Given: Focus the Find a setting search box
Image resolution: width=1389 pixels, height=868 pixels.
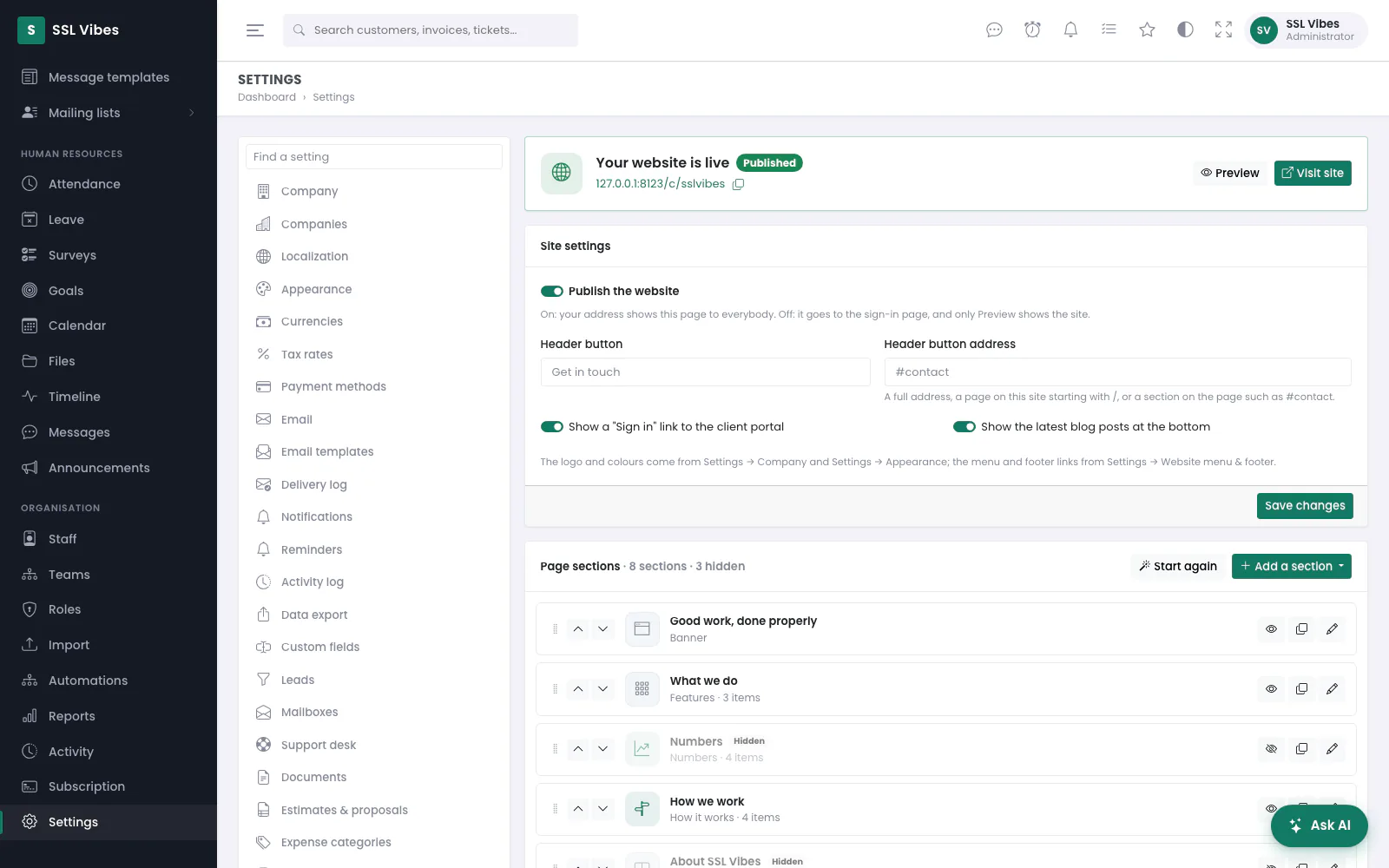Looking at the screenshot, I should [x=374, y=157].
